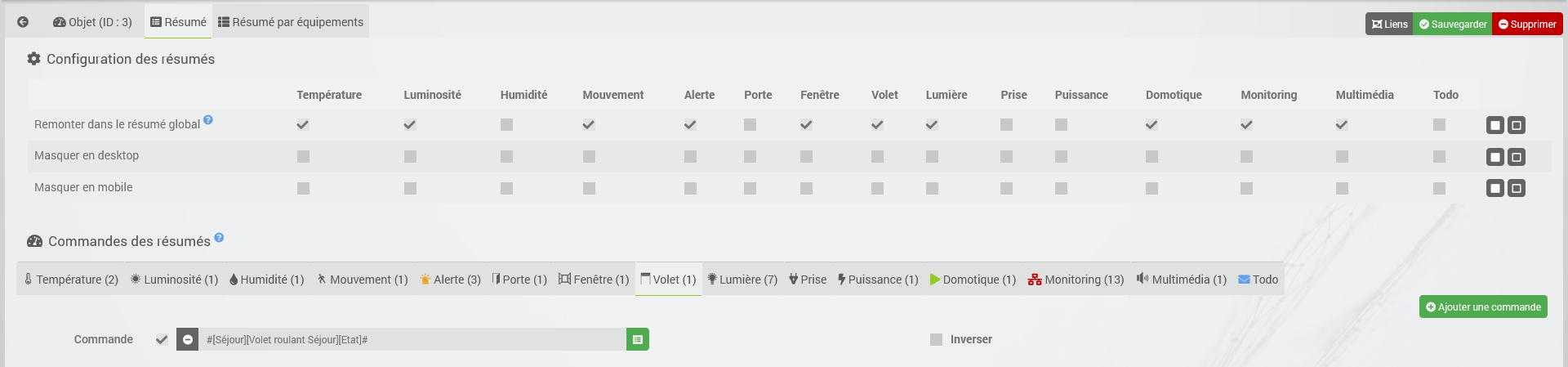Open the Lumière (7) commands tab
The width and height of the screenshot is (1568, 367).
[742, 280]
